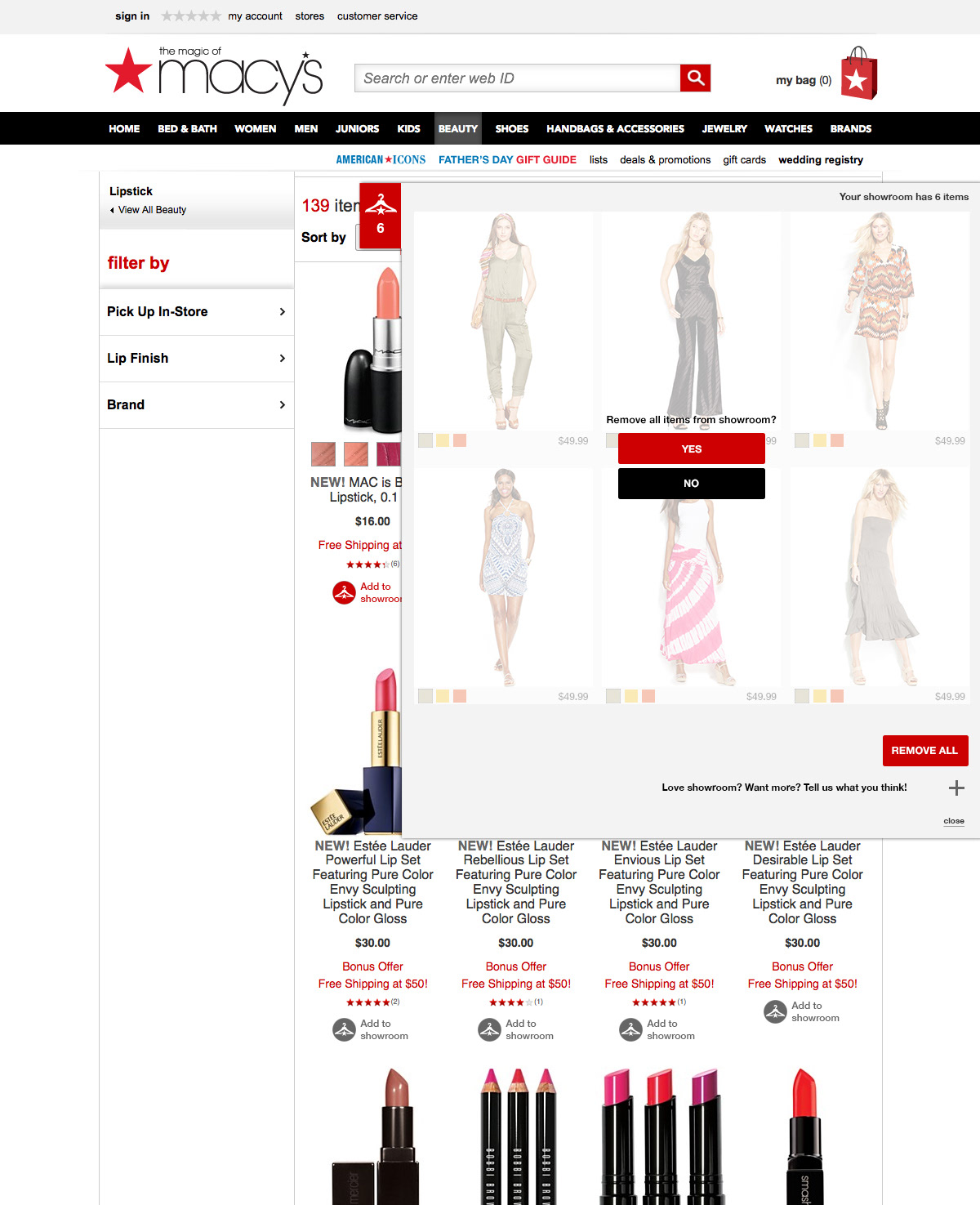
Task: Open the WATCHES menu
Action: pos(788,128)
